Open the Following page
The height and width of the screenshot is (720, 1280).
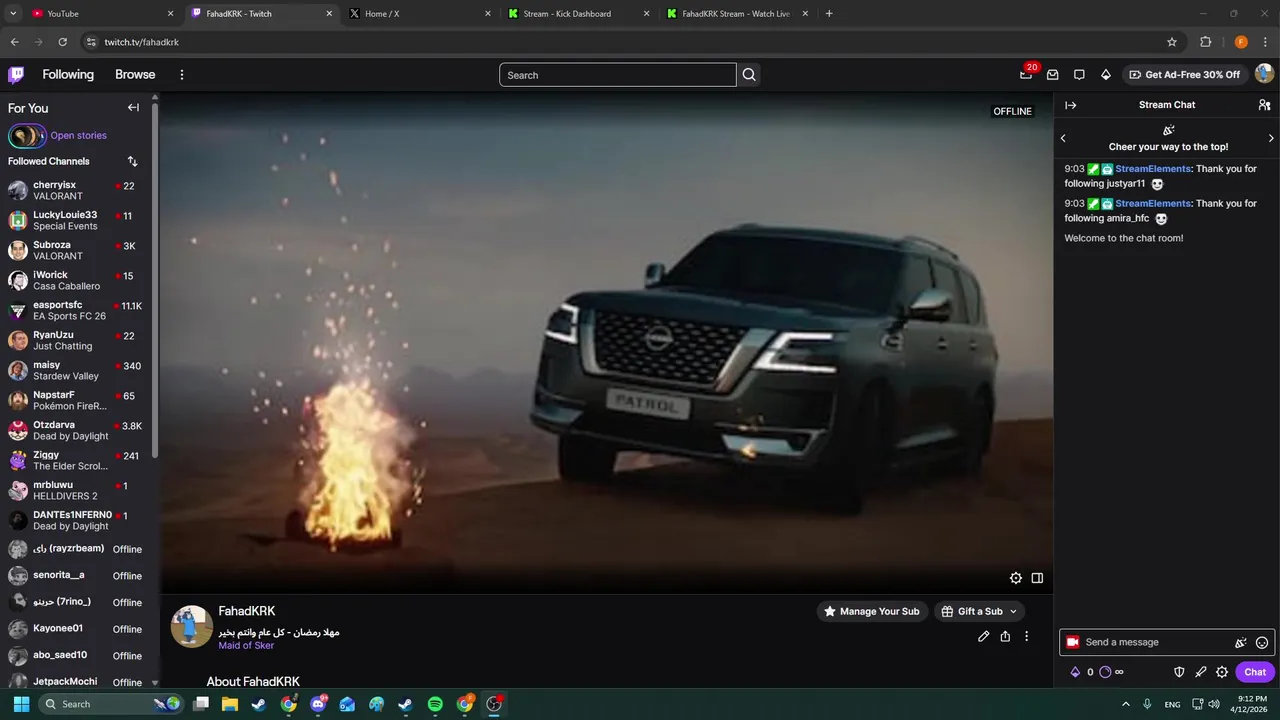(x=68, y=75)
